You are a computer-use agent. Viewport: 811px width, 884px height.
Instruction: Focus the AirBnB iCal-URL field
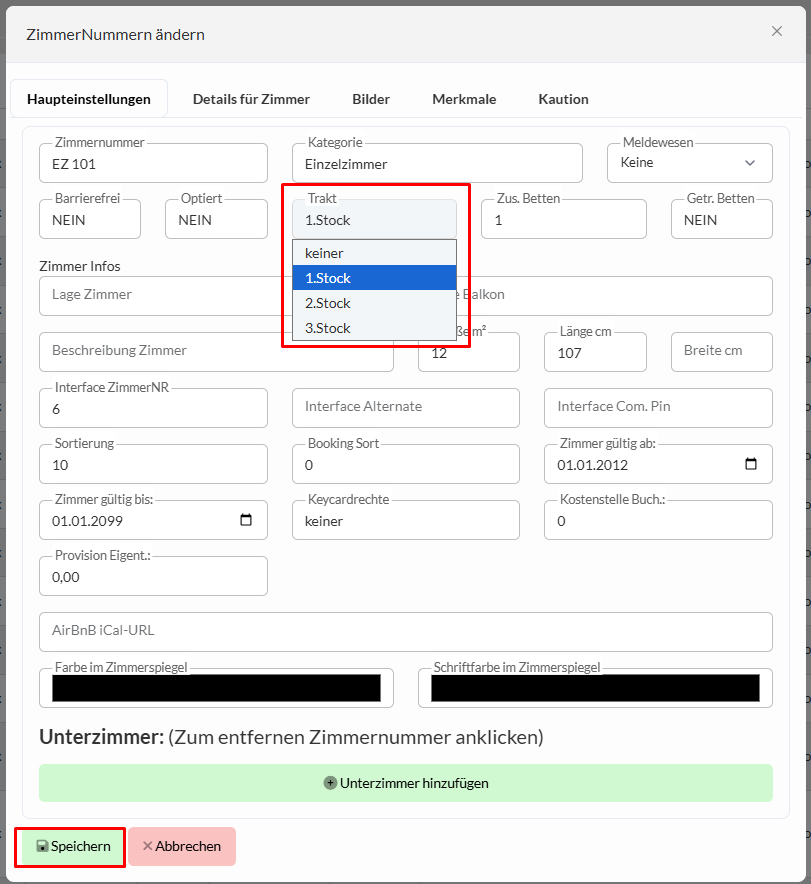click(406, 632)
